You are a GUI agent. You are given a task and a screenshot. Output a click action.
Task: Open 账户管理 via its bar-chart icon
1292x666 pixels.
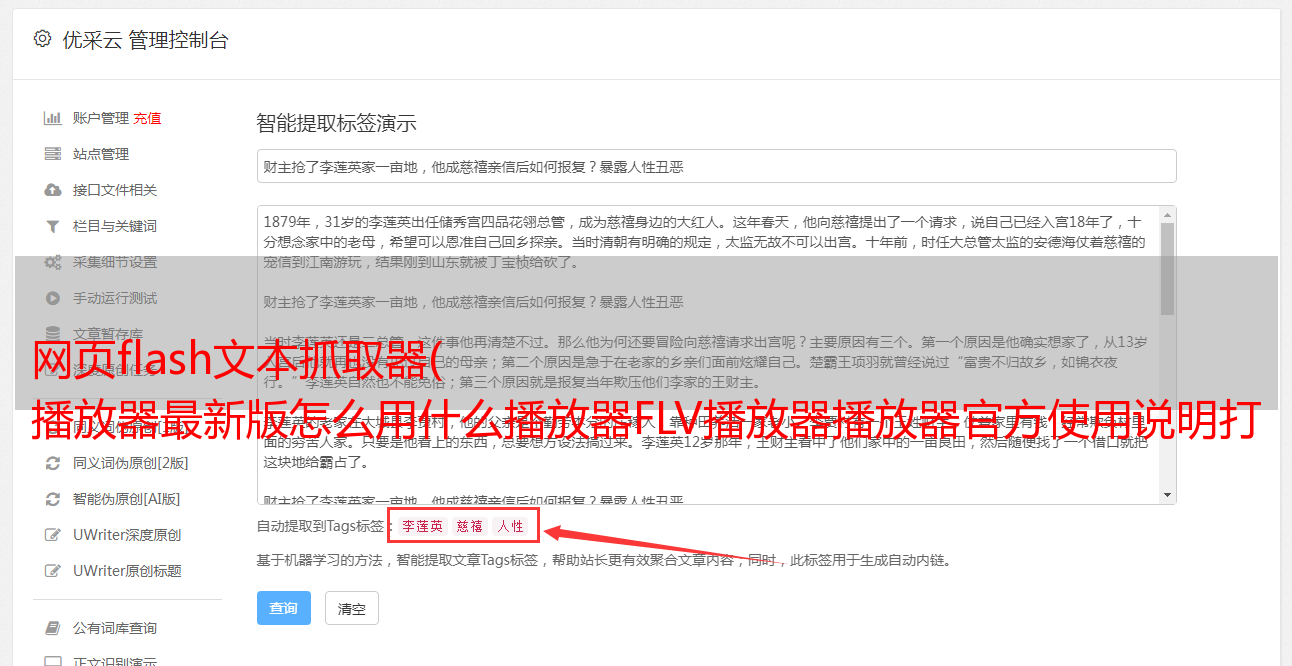point(53,118)
